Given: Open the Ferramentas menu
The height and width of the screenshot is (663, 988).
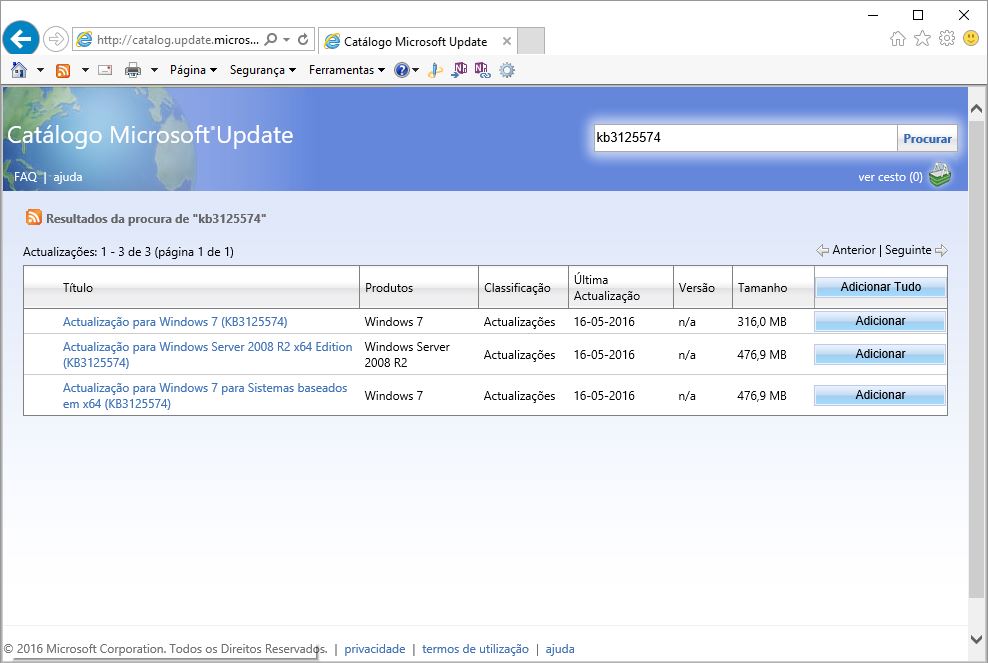Looking at the screenshot, I should 347,70.
